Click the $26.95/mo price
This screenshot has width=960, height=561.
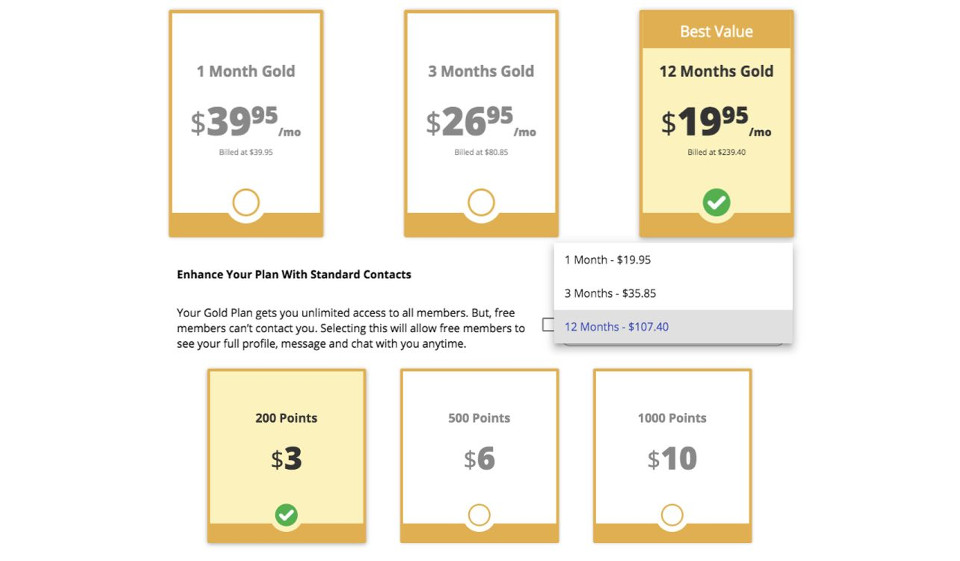481,122
